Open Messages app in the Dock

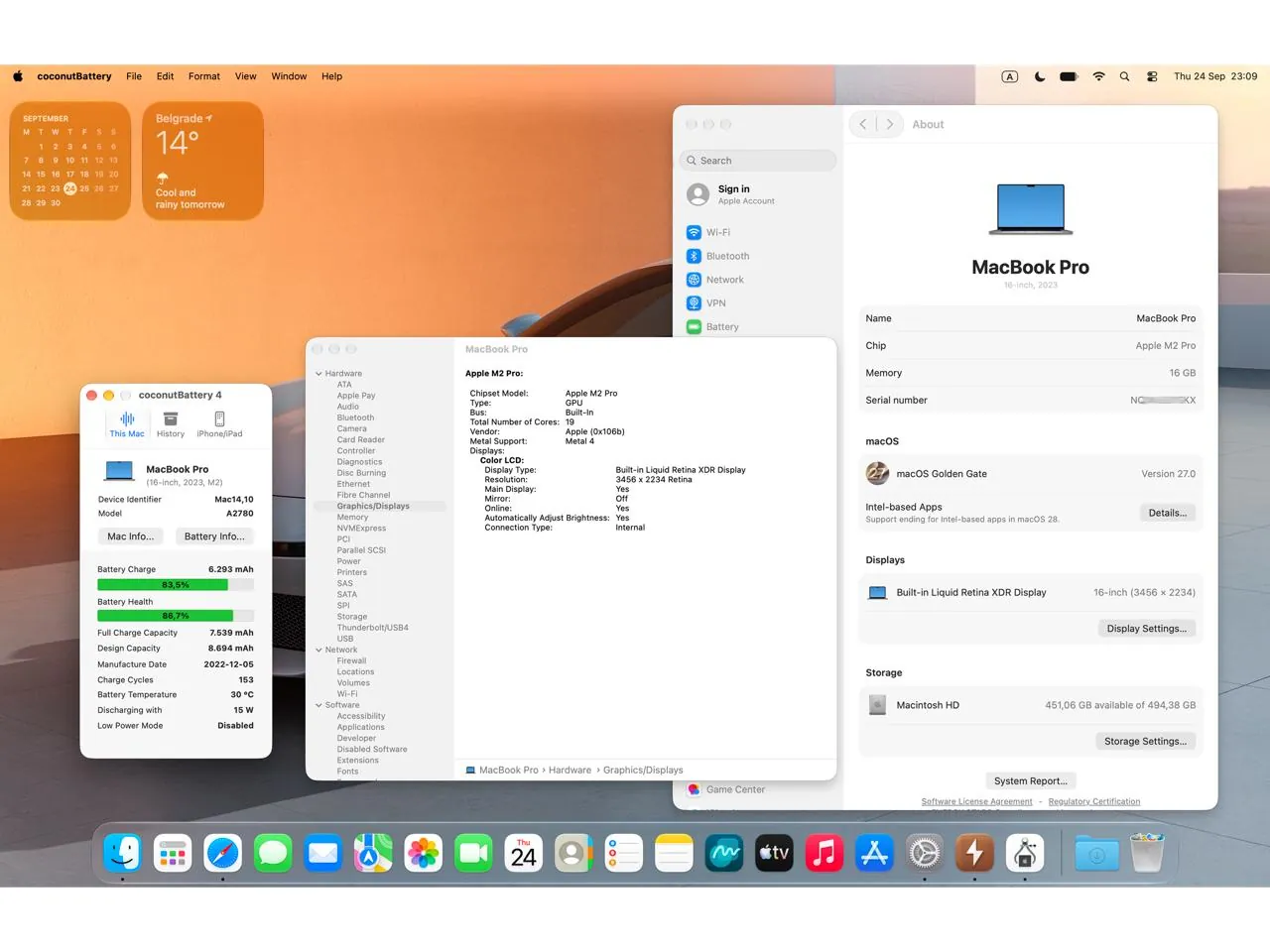273,853
